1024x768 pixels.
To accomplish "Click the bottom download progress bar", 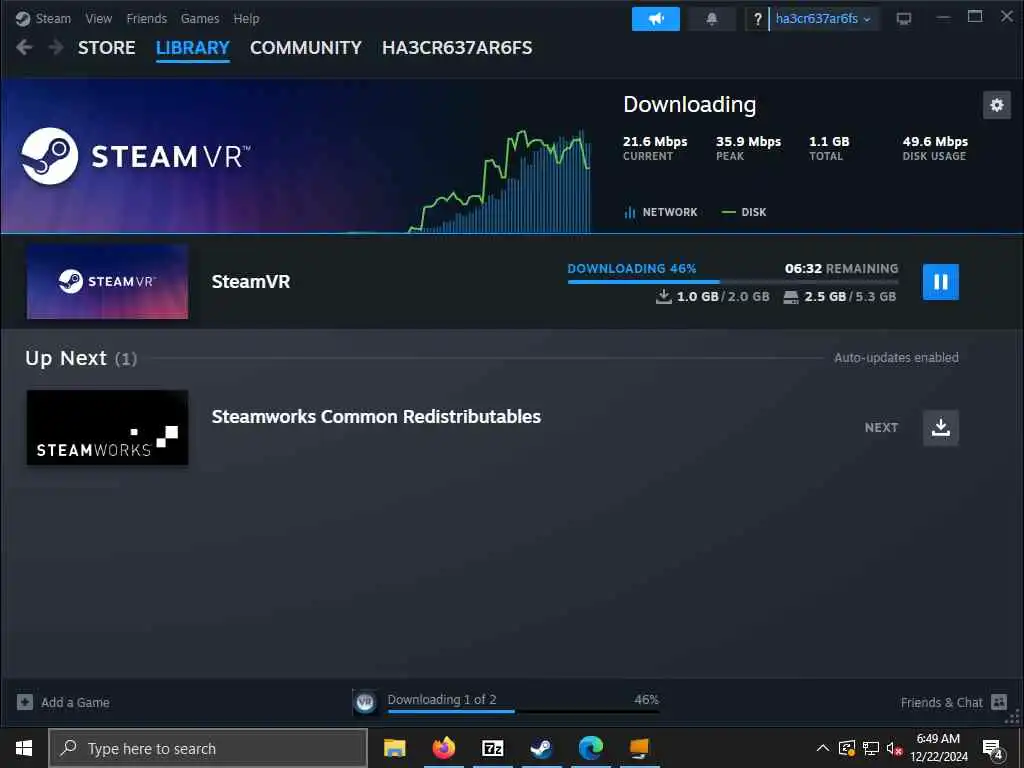I will 523,711.
